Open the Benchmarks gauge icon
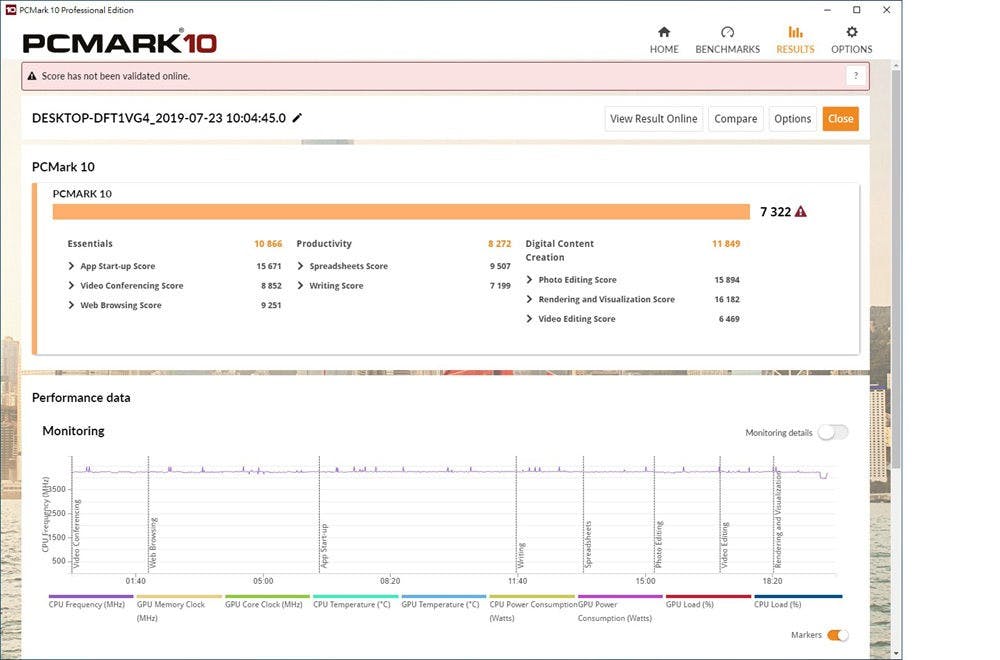Viewport: 1000px width, 660px height. [727, 33]
